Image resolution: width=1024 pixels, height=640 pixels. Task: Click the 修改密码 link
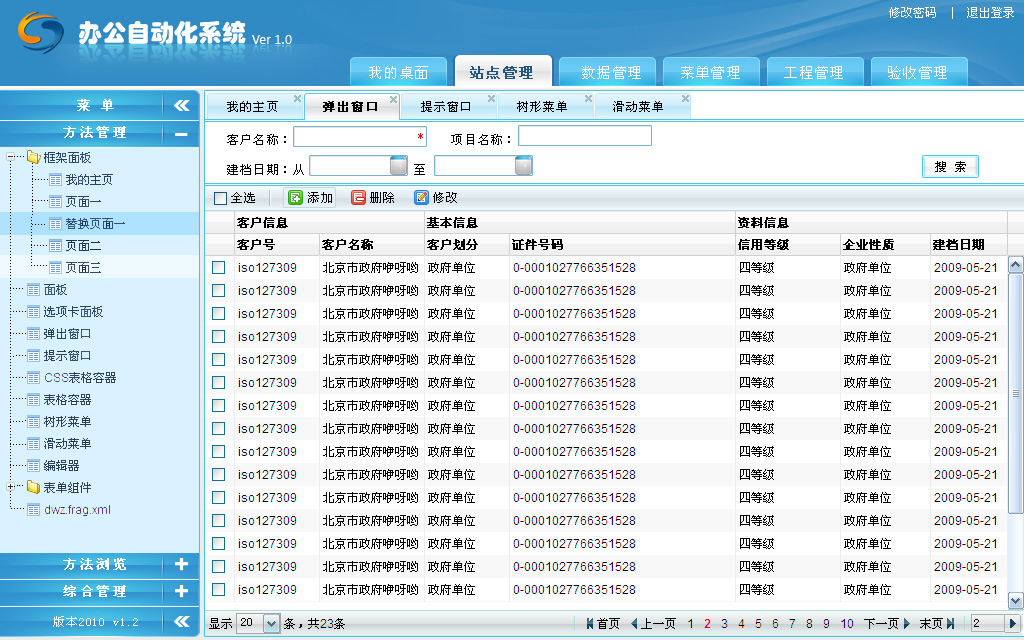(912, 12)
